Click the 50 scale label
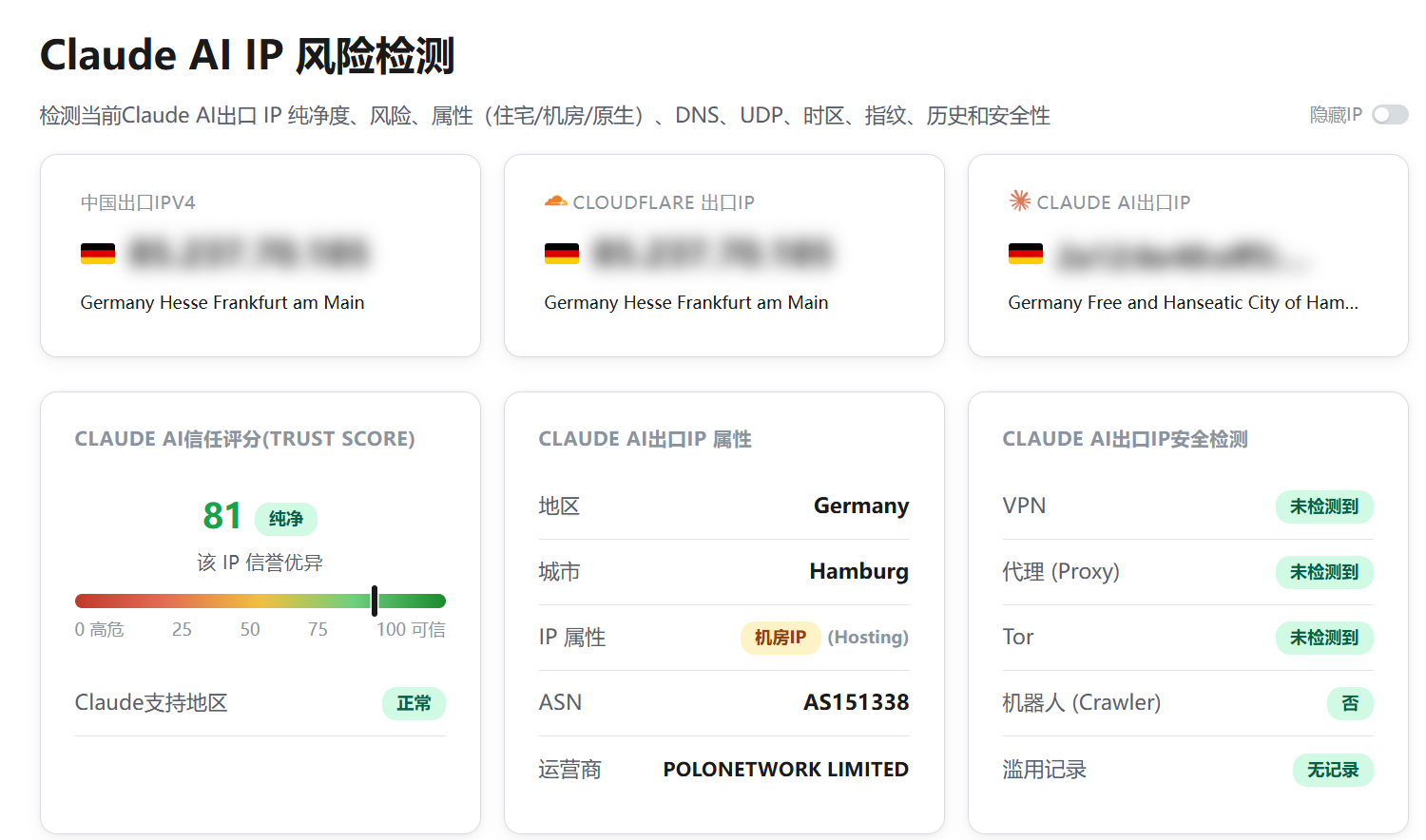 coord(250,629)
